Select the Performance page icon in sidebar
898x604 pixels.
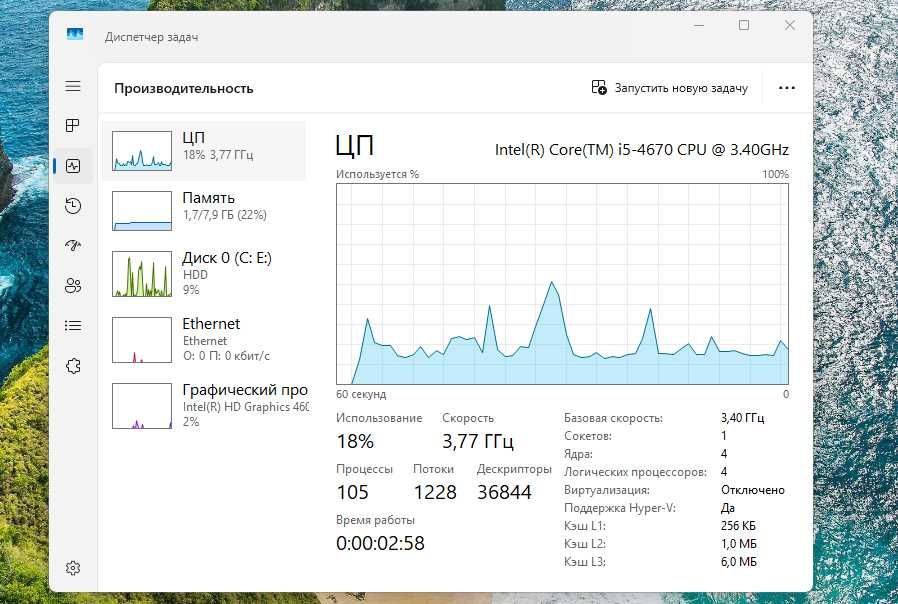73,166
